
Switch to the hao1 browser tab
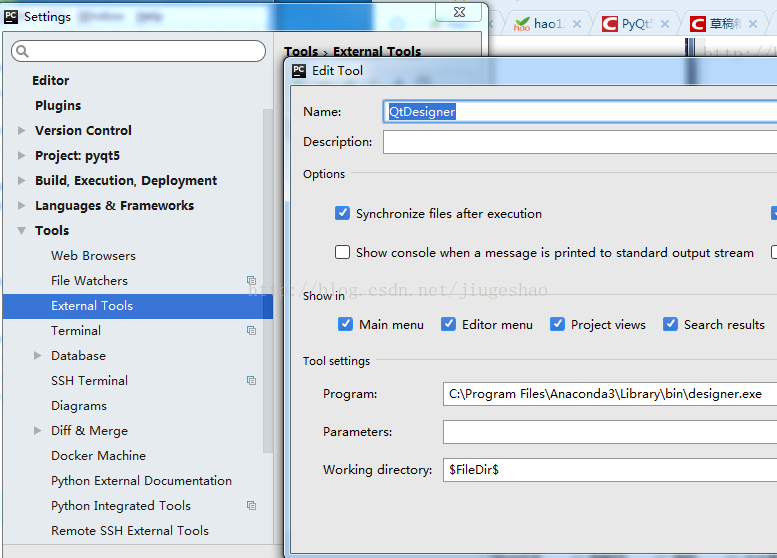click(548, 24)
